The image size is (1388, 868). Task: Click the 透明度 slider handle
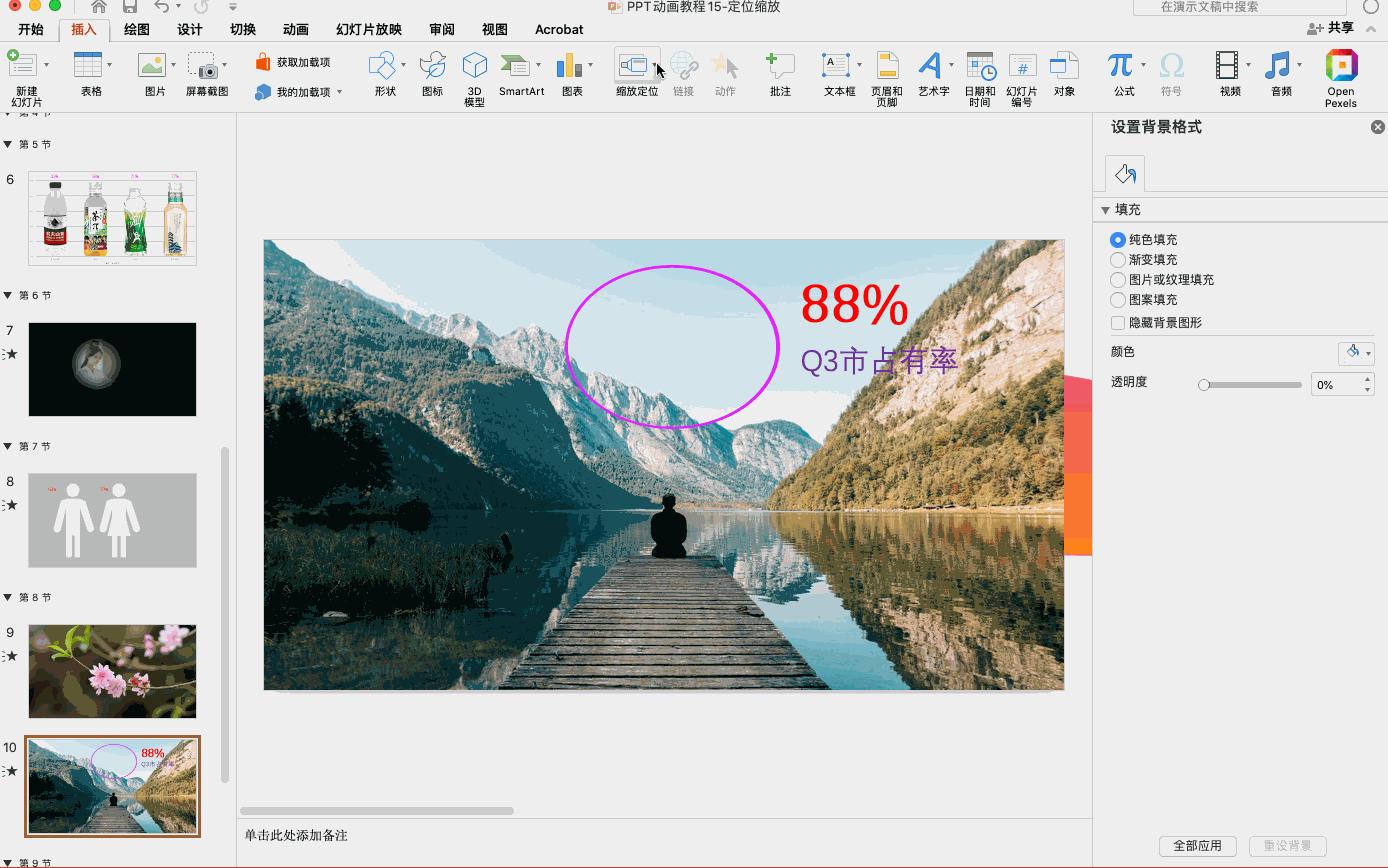1204,385
